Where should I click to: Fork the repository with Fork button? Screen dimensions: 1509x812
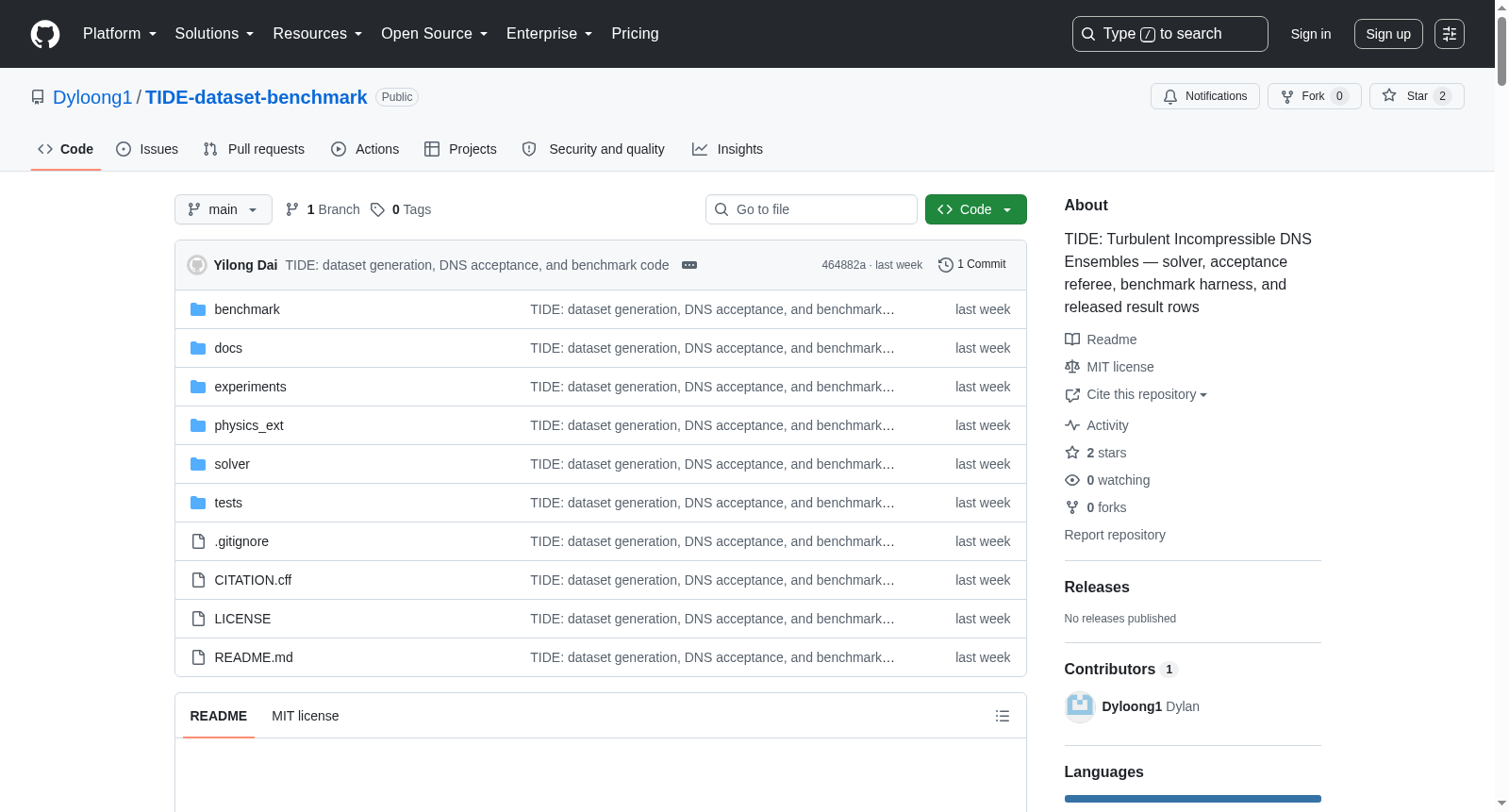(1315, 96)
